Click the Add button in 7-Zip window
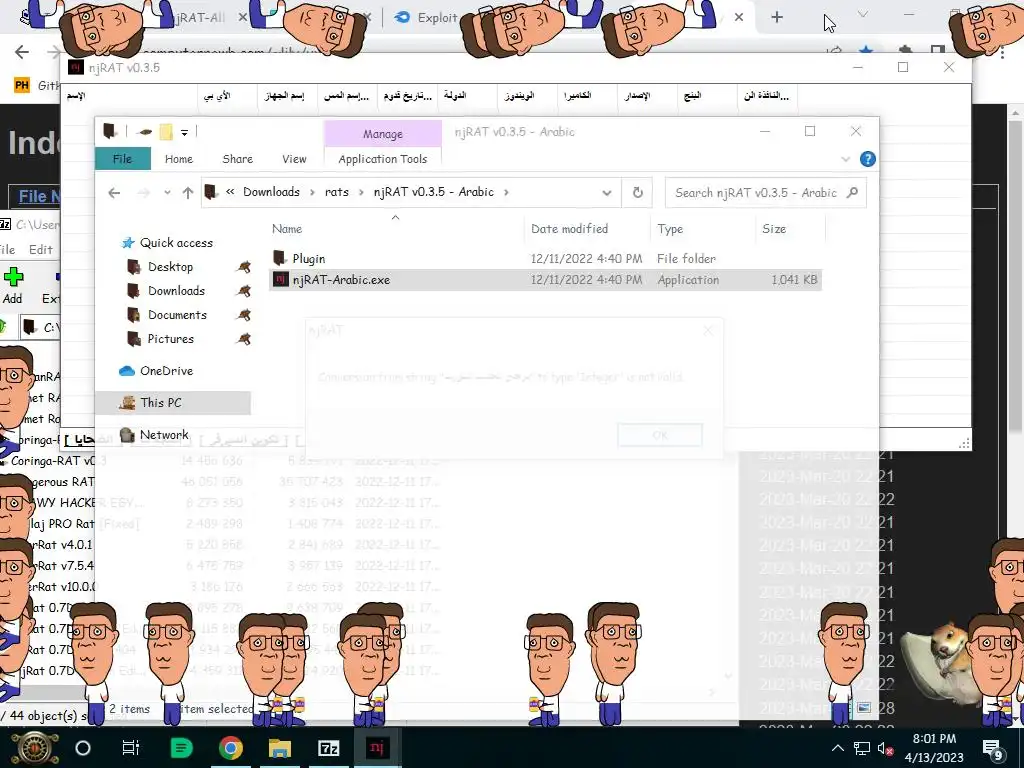Screen dimensions: 1024x768 12,285
